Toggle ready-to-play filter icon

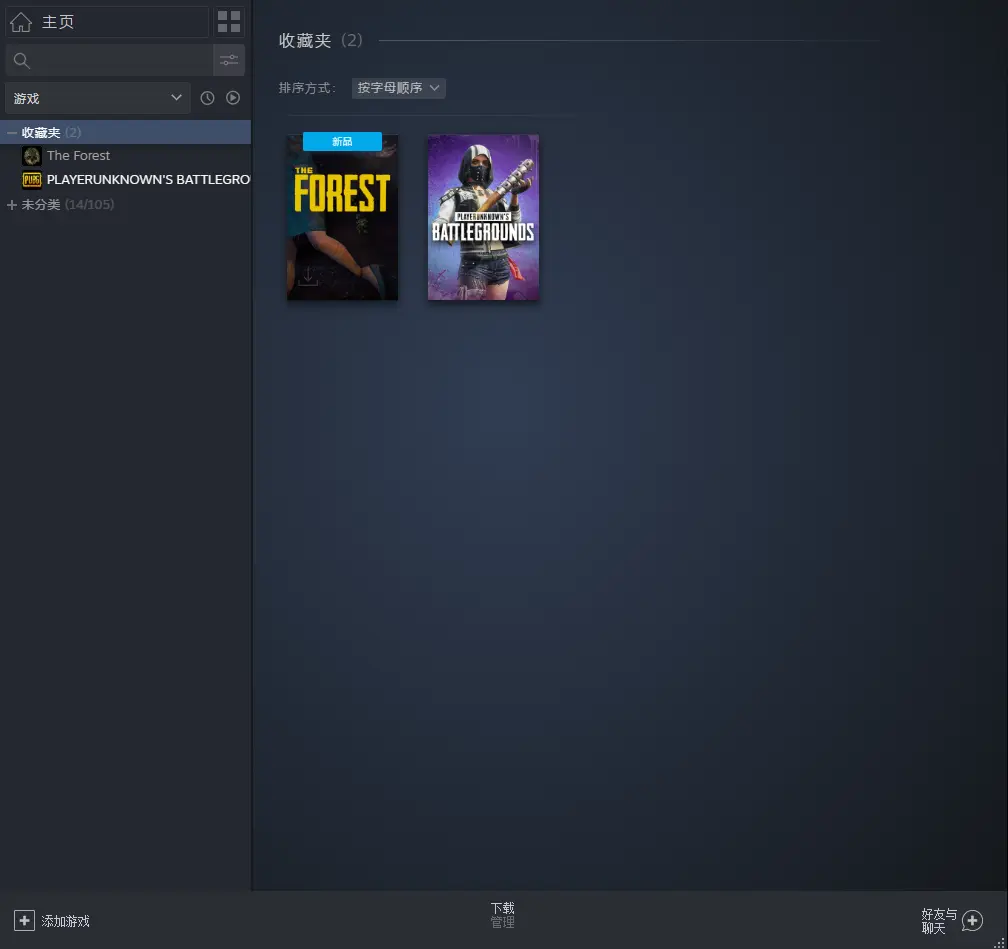coord(233,98)
